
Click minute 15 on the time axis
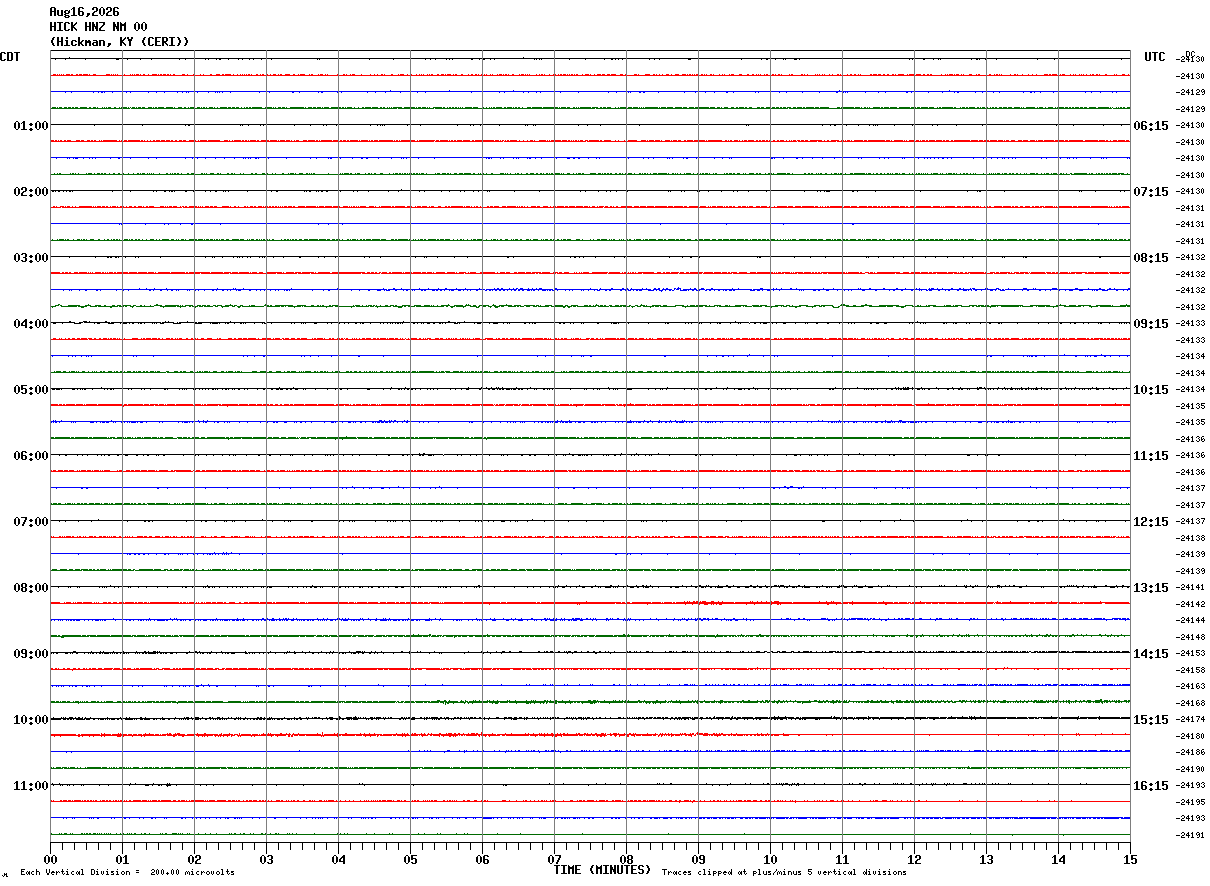(x=1130, y=860)
